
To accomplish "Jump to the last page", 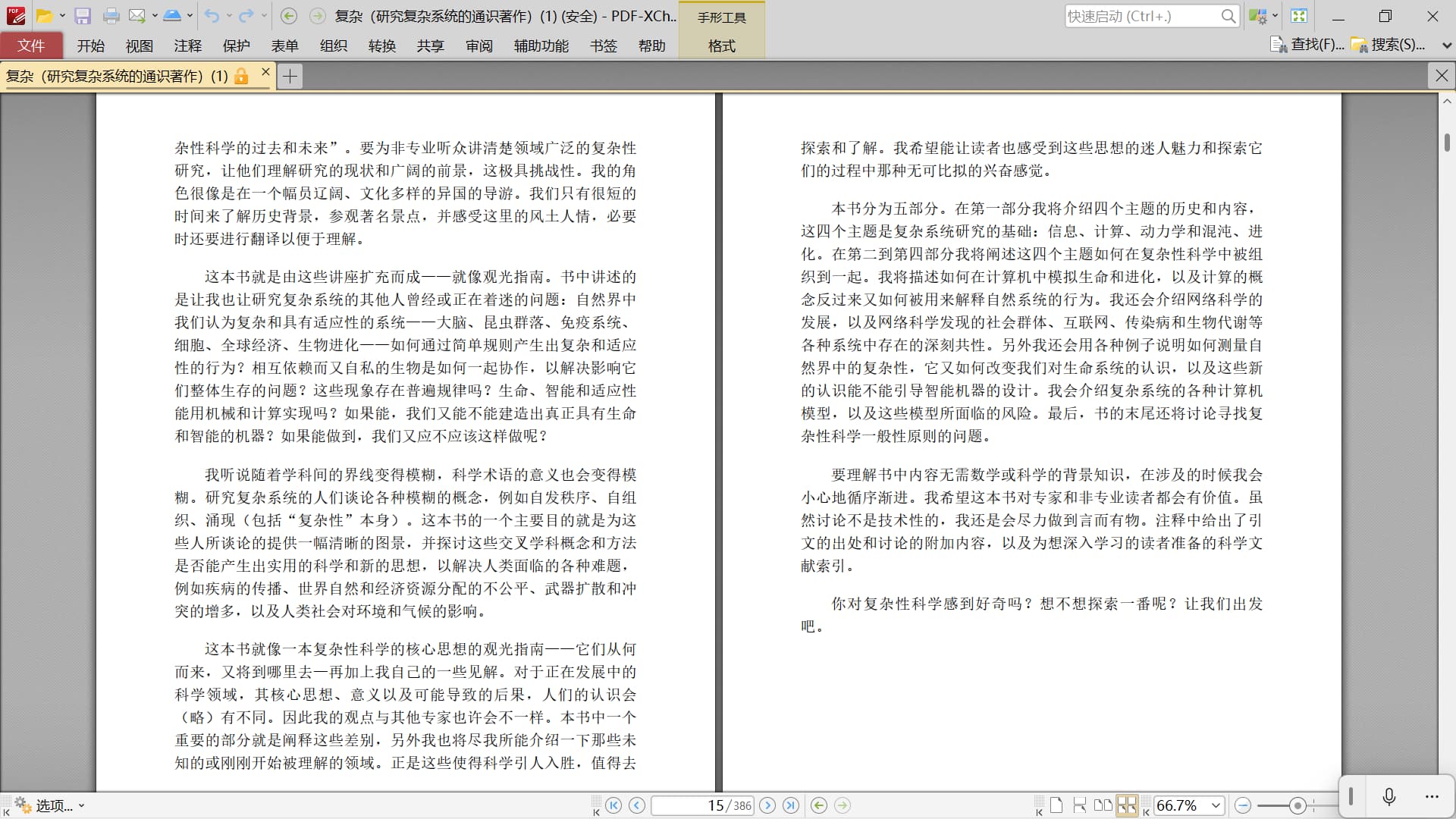I will tap(791, 805).
